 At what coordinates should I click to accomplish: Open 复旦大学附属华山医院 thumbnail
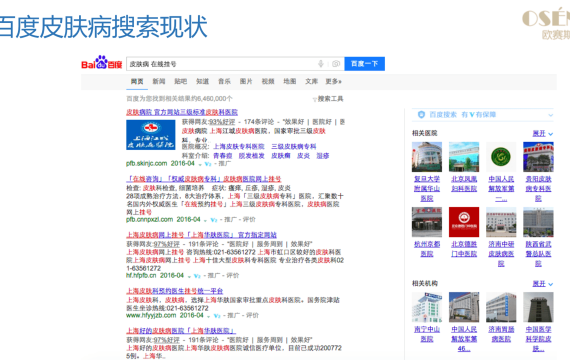click(427, 157)
